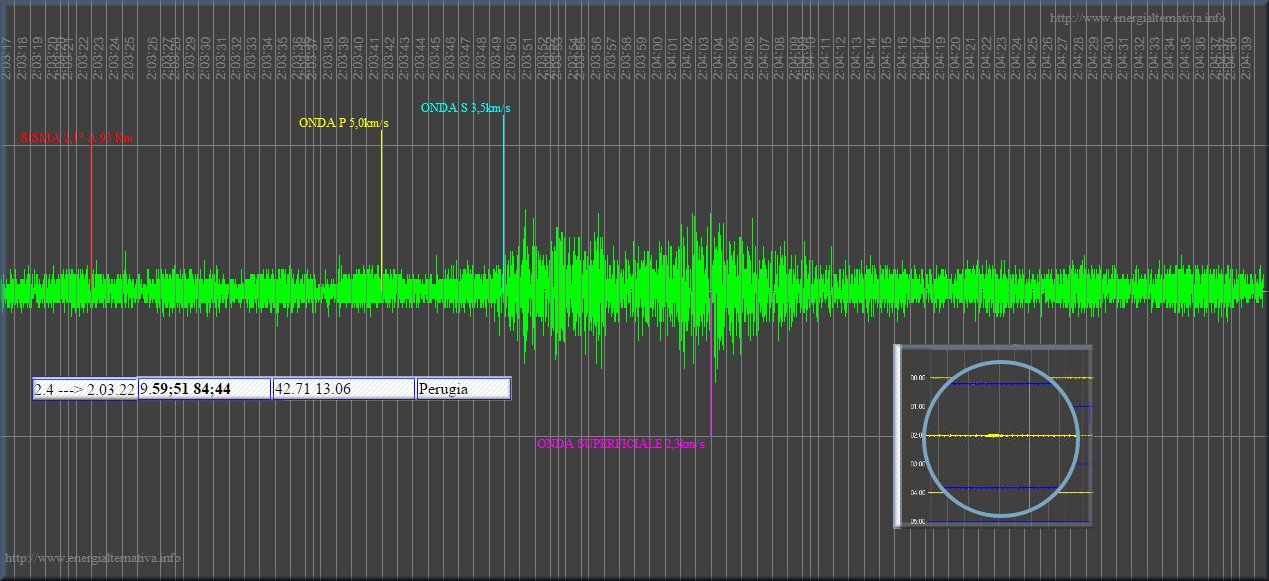
Task: Select the '2.4 ---> 2.03.22' table cell
Action: pos(84,389)
